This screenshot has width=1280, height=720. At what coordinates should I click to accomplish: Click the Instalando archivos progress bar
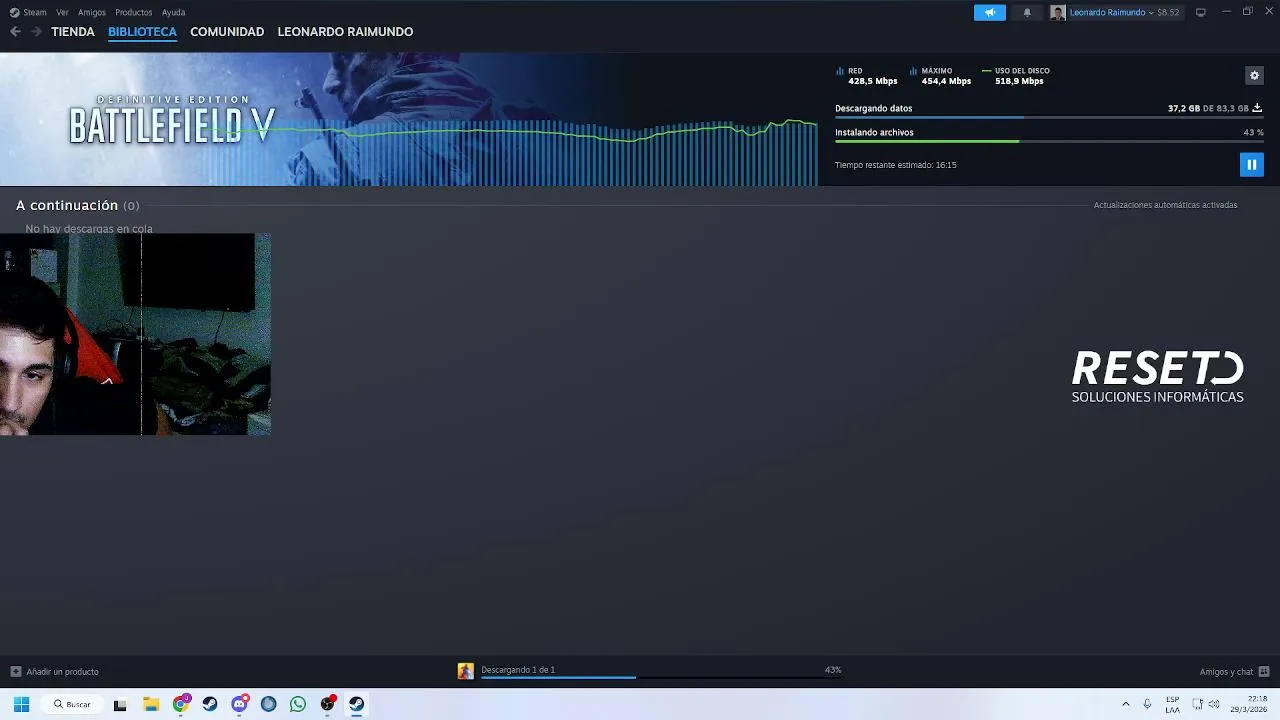pyautogui.click(x=1049, y=141)
